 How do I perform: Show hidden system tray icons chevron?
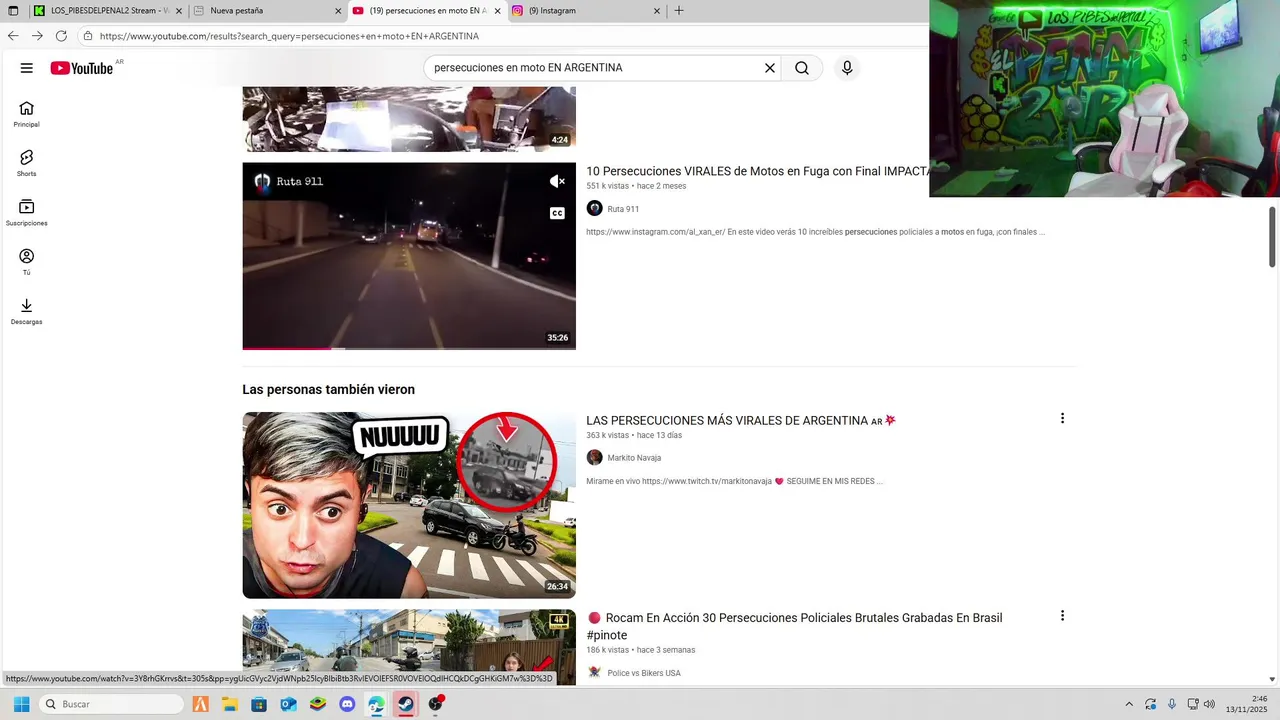point(1129,704)
